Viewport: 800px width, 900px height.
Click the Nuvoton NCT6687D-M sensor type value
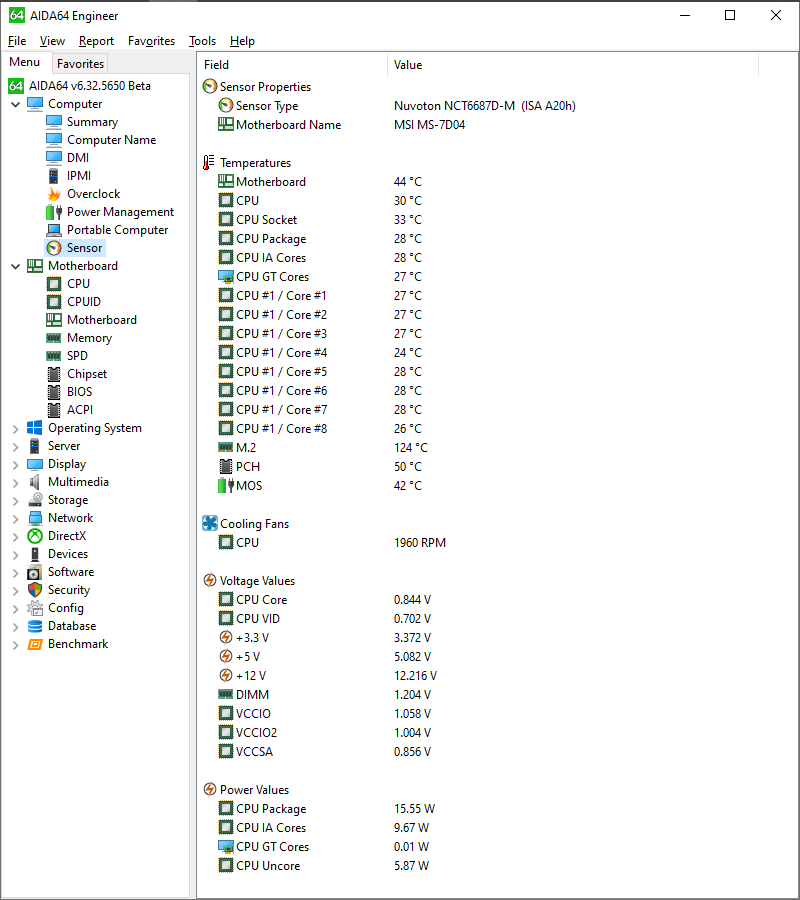(x=485, y=106)
